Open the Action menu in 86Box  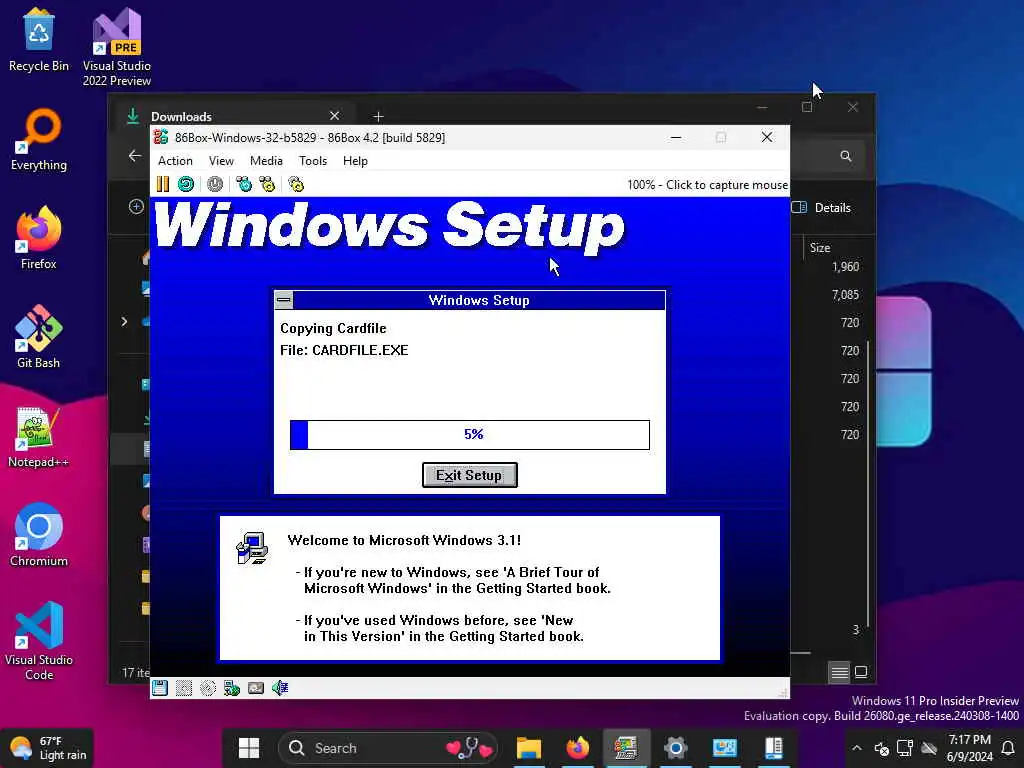point(175,161)
